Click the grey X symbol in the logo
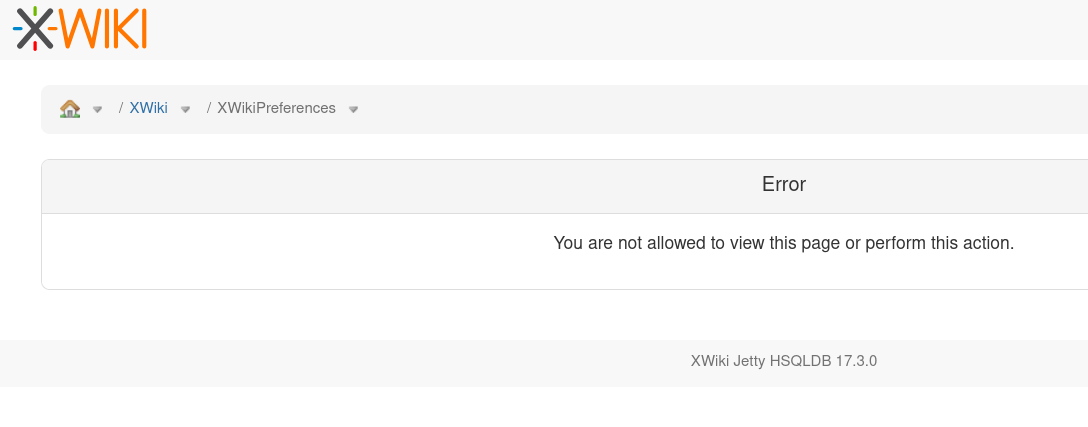 pyautogui.click(x=35, y=29)
